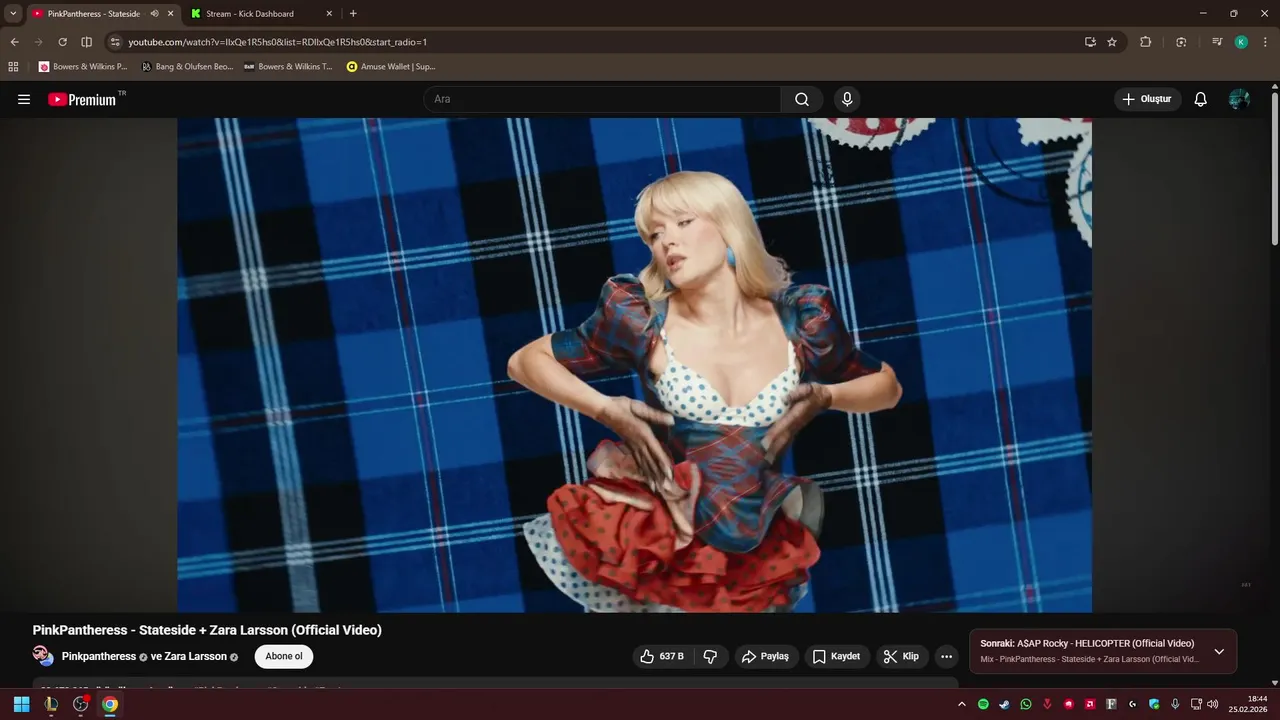Open Chrome three-dot menu
The width and height of the screenshot is (1280, 720).
tap(1265, 42)
